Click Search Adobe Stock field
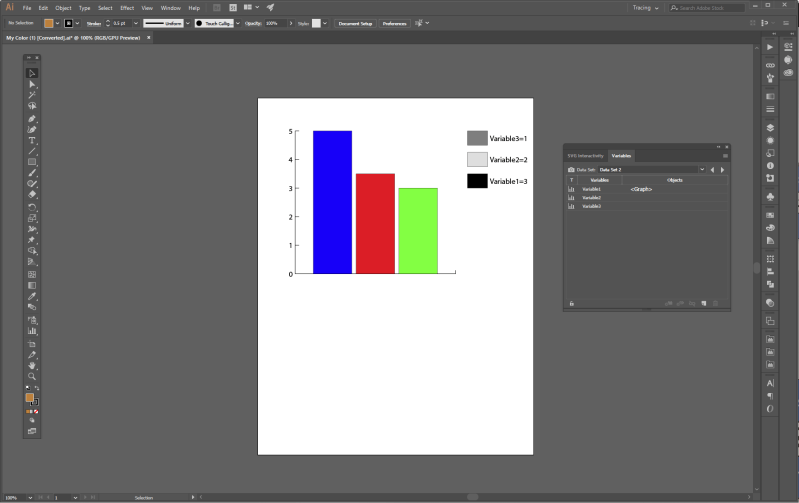The width and height of the screenshot is (799, 503). point(707,8)
